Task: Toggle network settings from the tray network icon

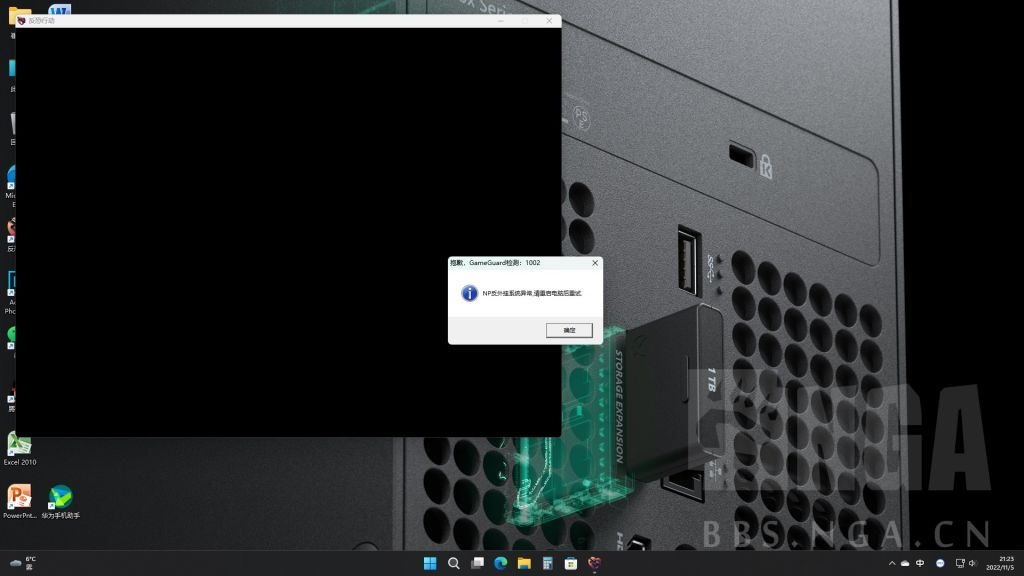Action: coord(961,564)
